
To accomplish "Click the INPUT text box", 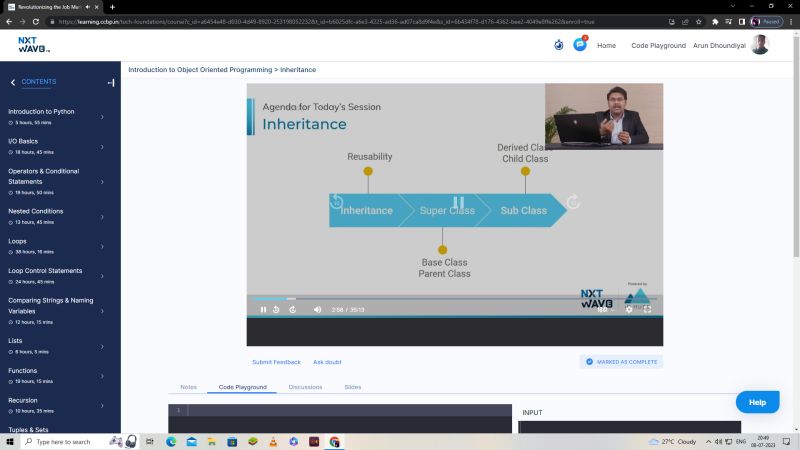I will (x=629, y=427).
